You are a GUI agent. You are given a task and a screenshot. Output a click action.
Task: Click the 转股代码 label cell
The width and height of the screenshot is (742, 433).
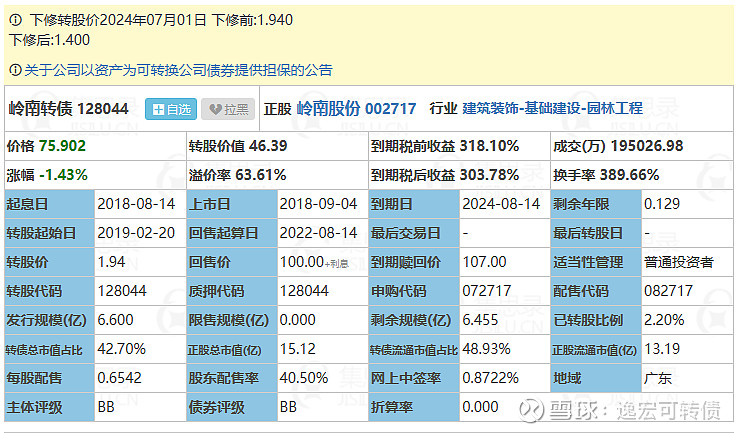pyautogui.click(x=50, y=291)
